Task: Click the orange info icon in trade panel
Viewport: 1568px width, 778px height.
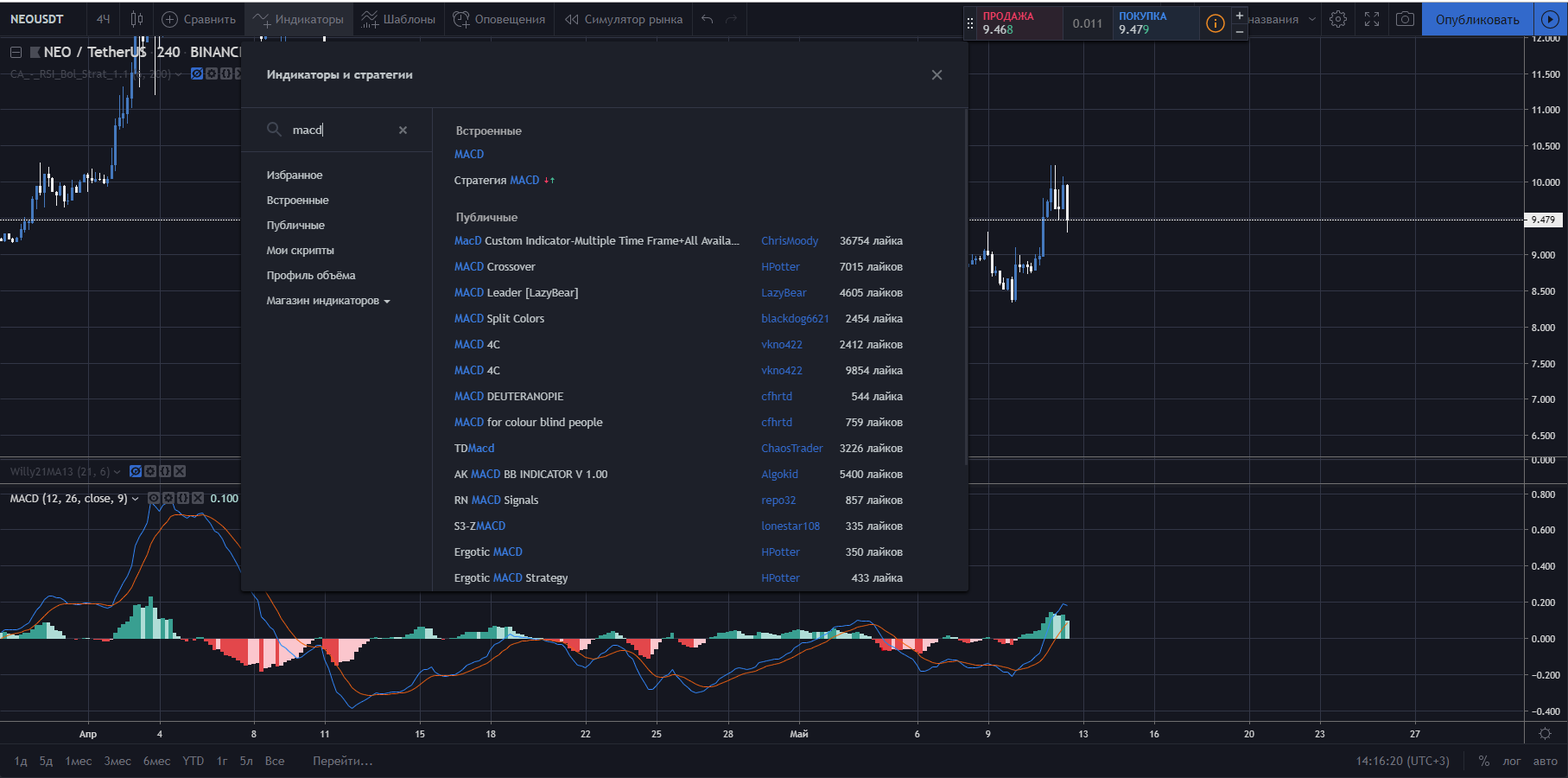Action: [1216, 23]
